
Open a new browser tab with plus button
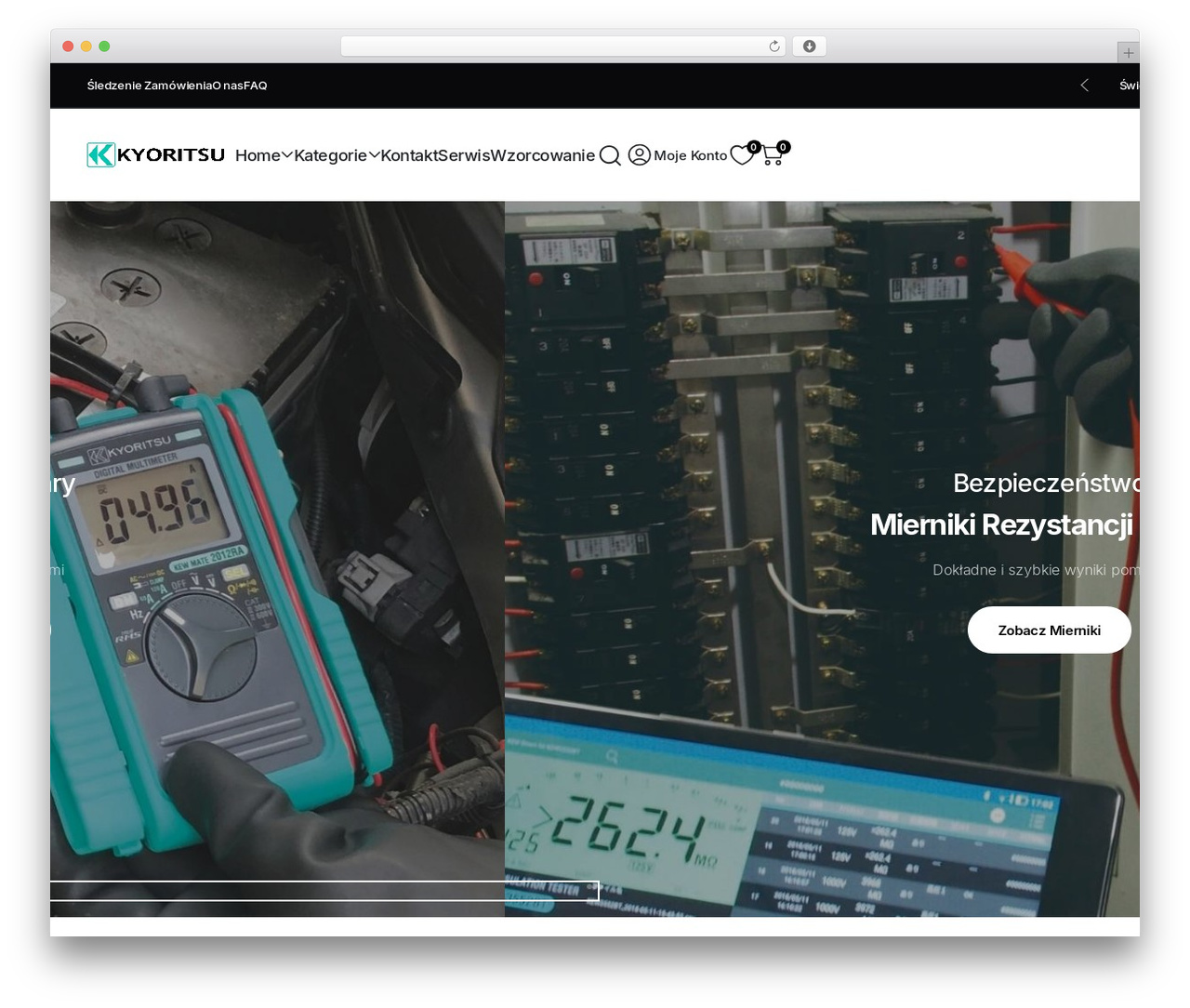tap(1128, 53)
